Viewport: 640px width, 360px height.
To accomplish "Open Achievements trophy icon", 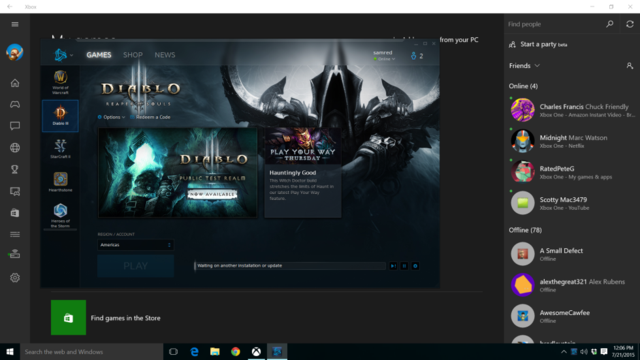I will click(15, 169).
